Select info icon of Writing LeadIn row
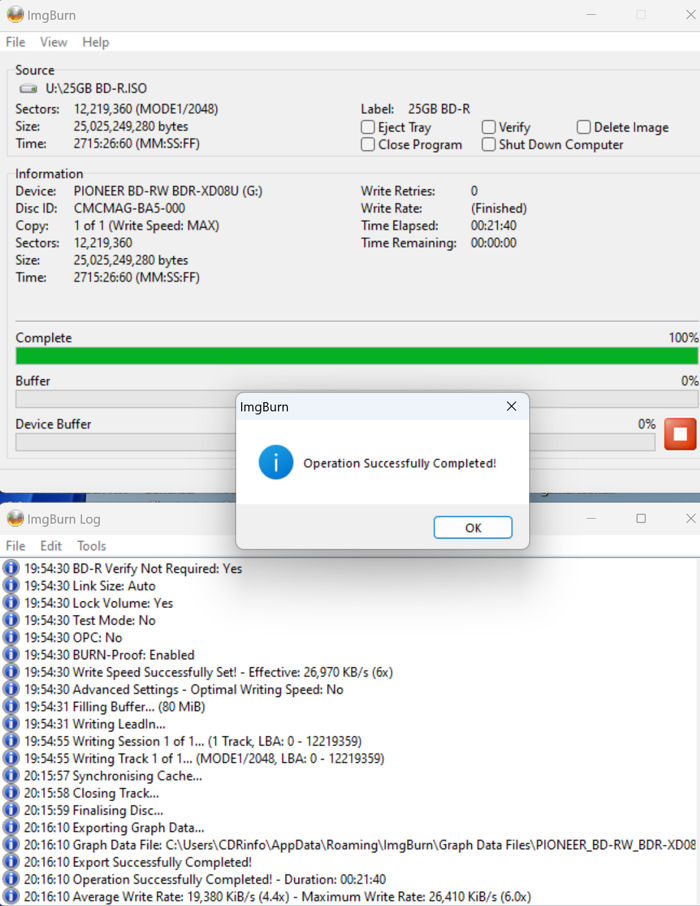 point(11,723)
